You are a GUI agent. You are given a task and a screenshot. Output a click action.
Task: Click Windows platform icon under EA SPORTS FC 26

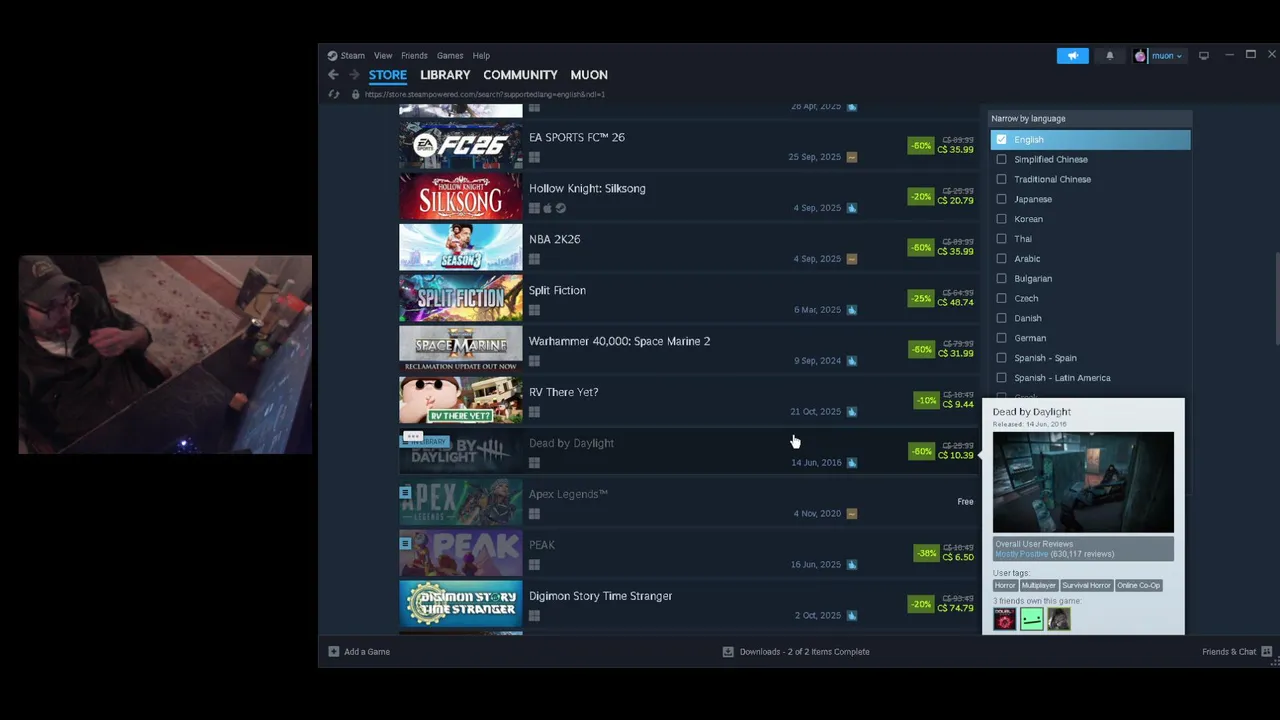click(x=534, y=157)
